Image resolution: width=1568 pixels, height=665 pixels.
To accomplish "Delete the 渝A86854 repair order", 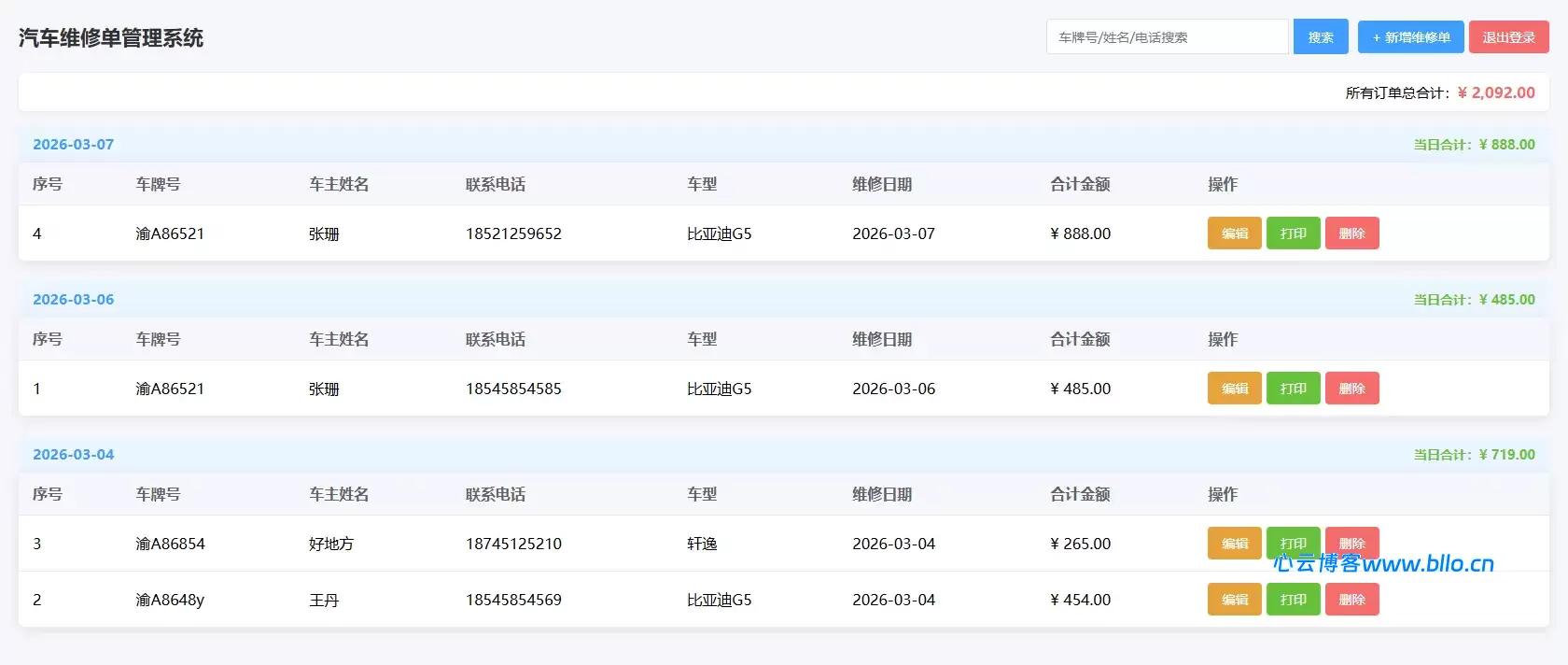I will pos(1351,540).
